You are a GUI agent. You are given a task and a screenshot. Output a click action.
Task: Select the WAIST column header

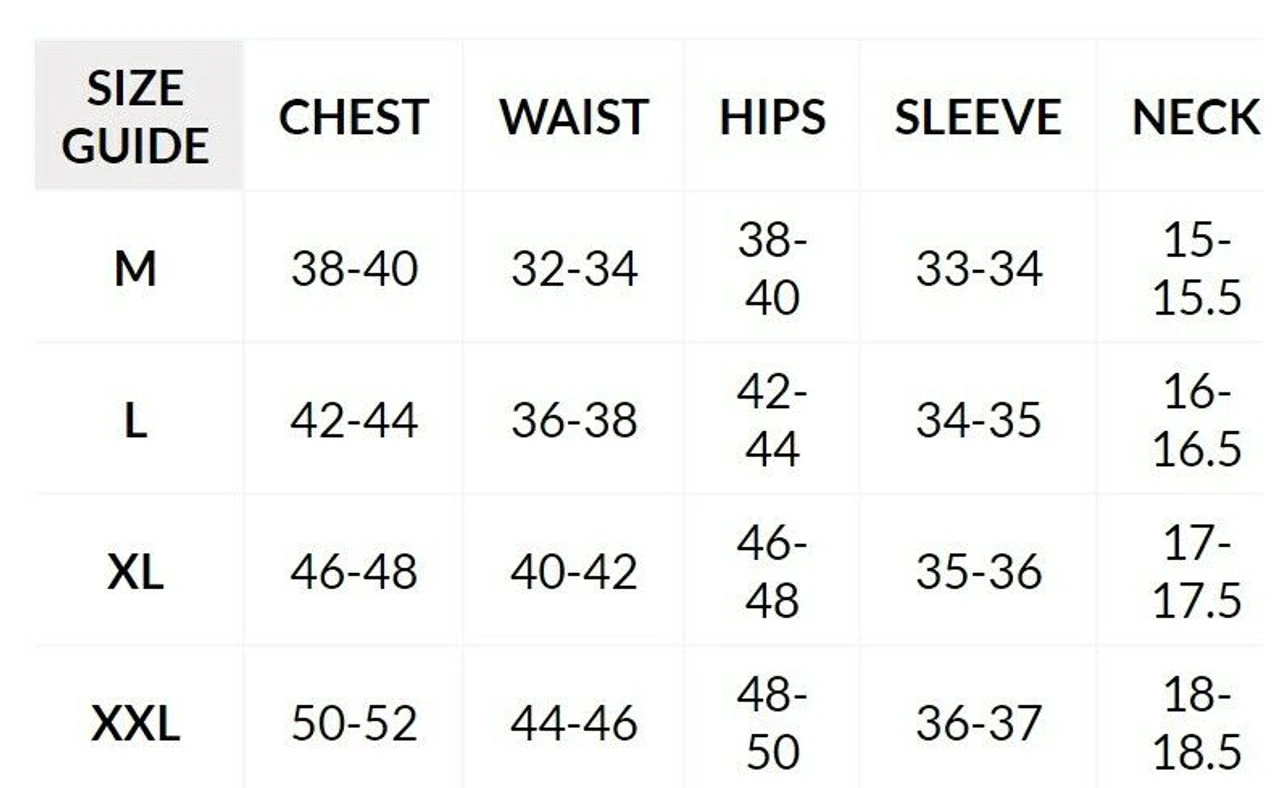(574, 117)
